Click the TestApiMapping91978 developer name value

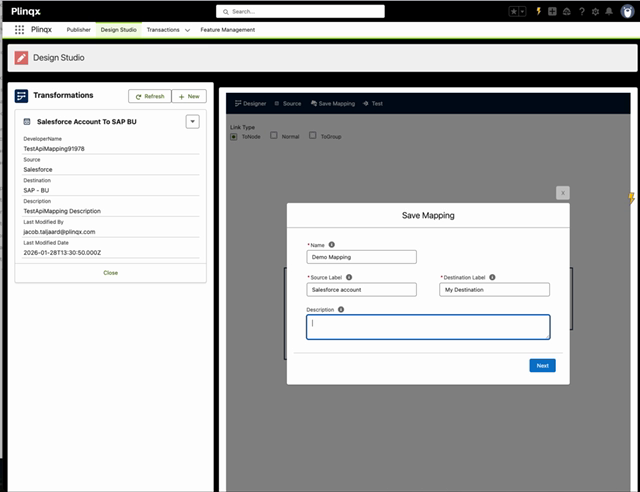pyautogui.click(x=54, y=149)
